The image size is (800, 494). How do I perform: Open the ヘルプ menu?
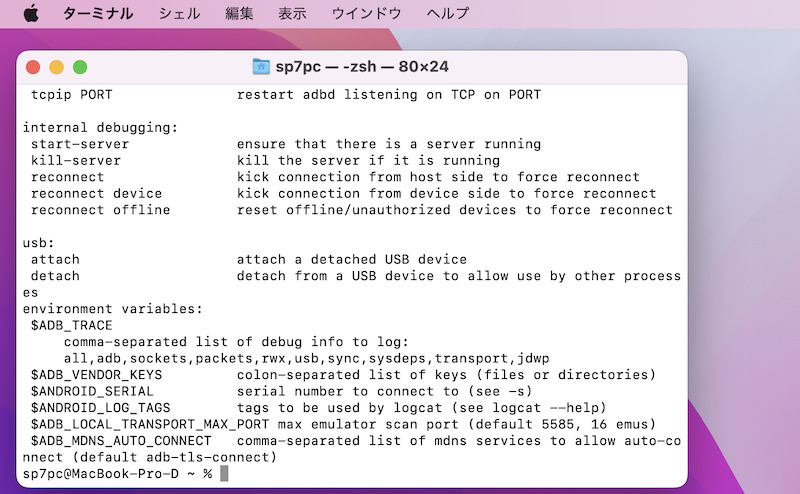(447, 14)
